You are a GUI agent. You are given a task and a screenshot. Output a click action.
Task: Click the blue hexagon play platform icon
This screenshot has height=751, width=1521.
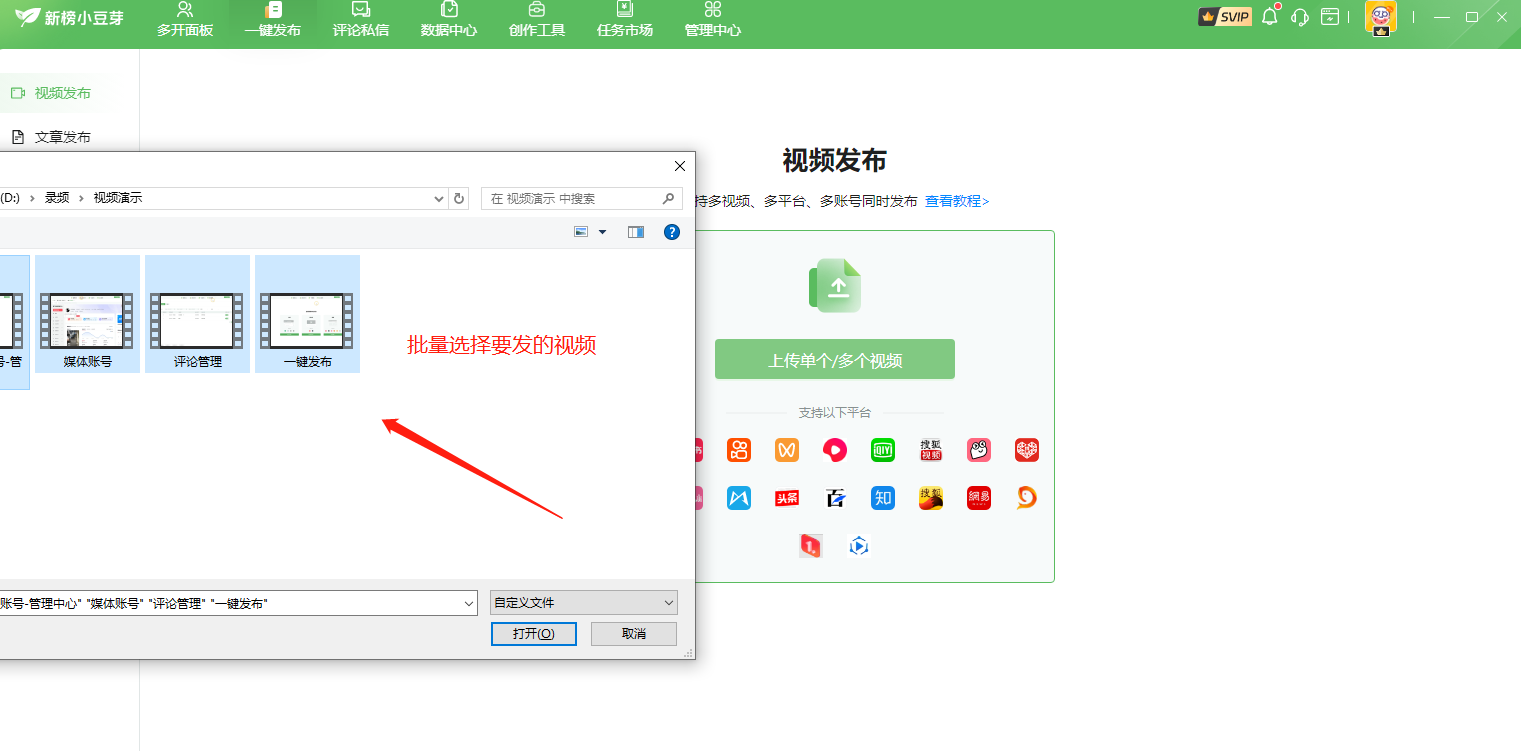(859, 546)
